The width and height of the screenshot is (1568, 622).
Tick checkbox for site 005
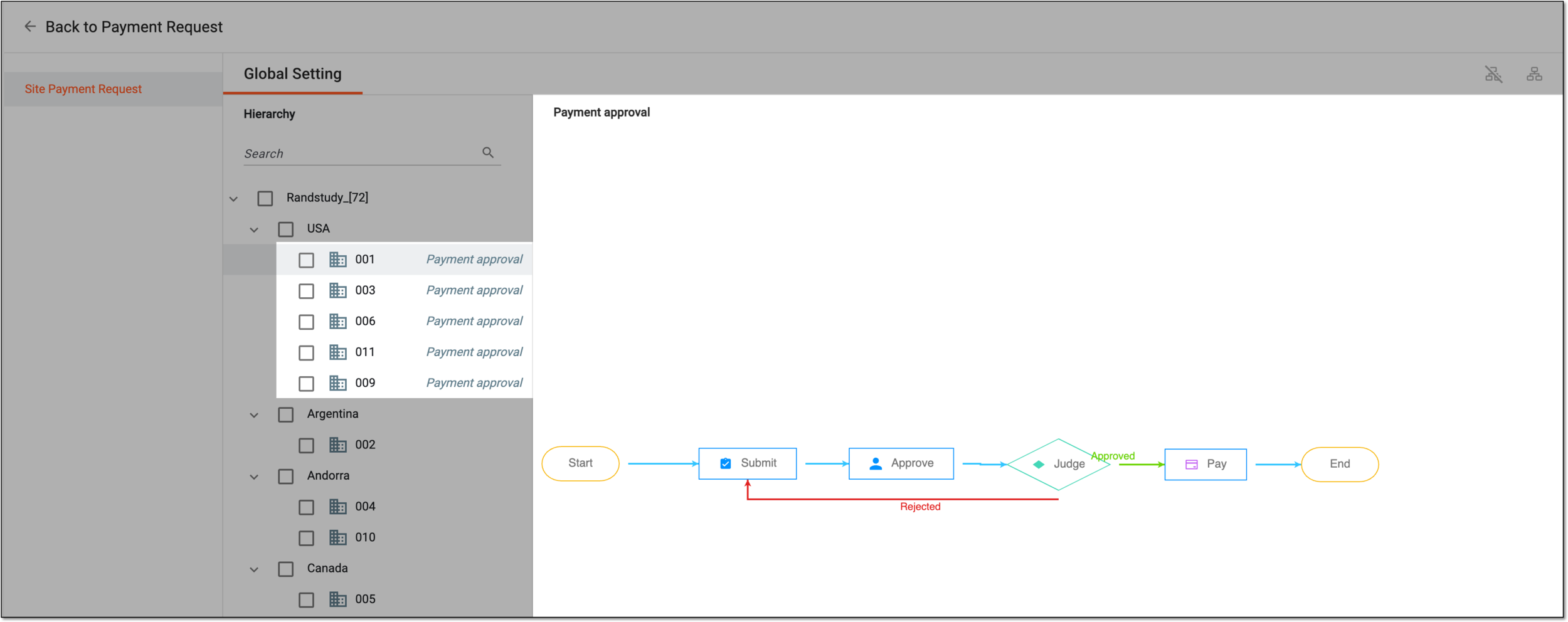[x=306, y=600]
